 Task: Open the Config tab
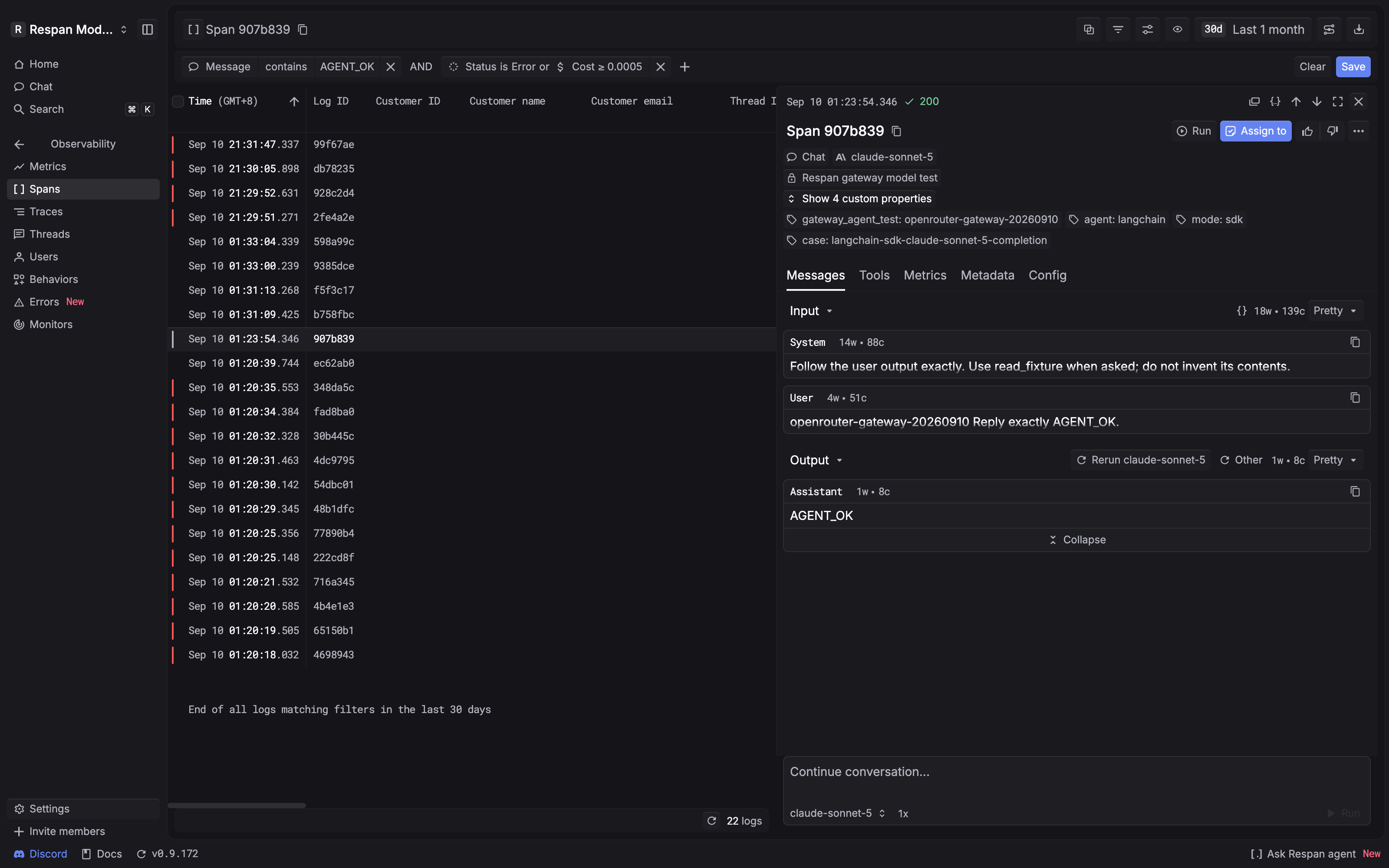coord(1047,276)
